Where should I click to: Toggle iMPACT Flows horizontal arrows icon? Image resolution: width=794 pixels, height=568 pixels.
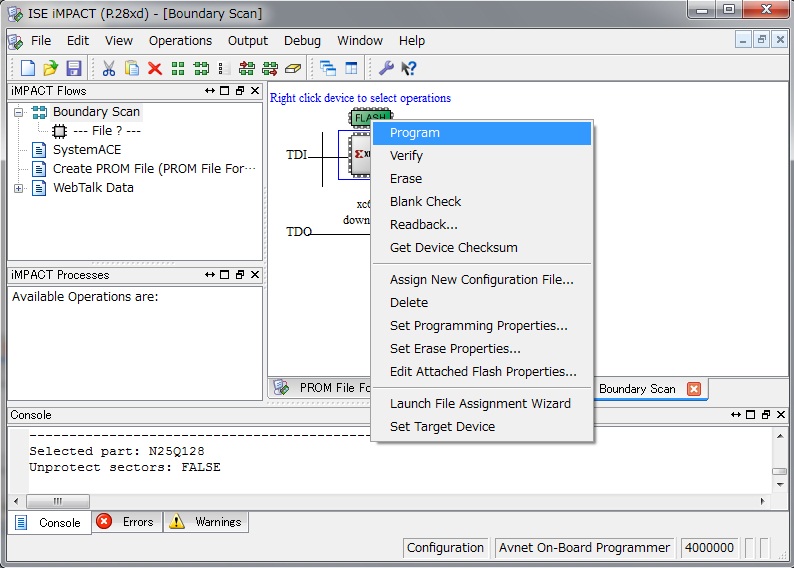[x=210, y=91]
